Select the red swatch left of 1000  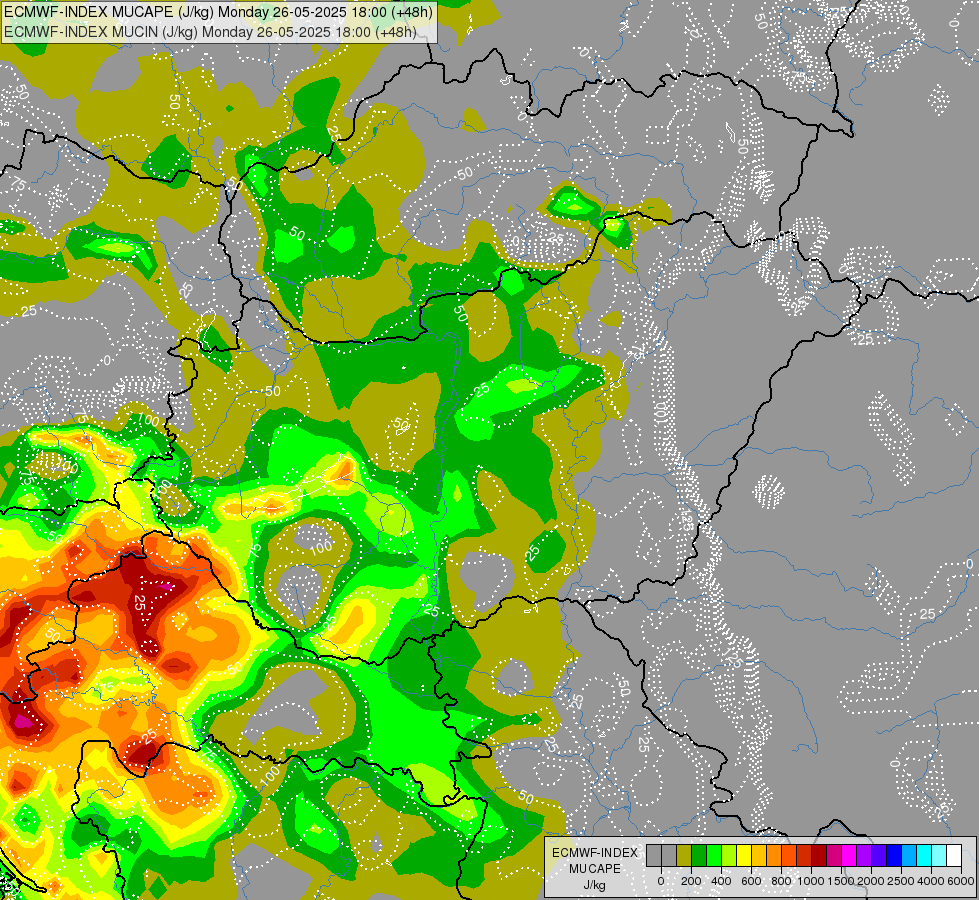[804, 855]
